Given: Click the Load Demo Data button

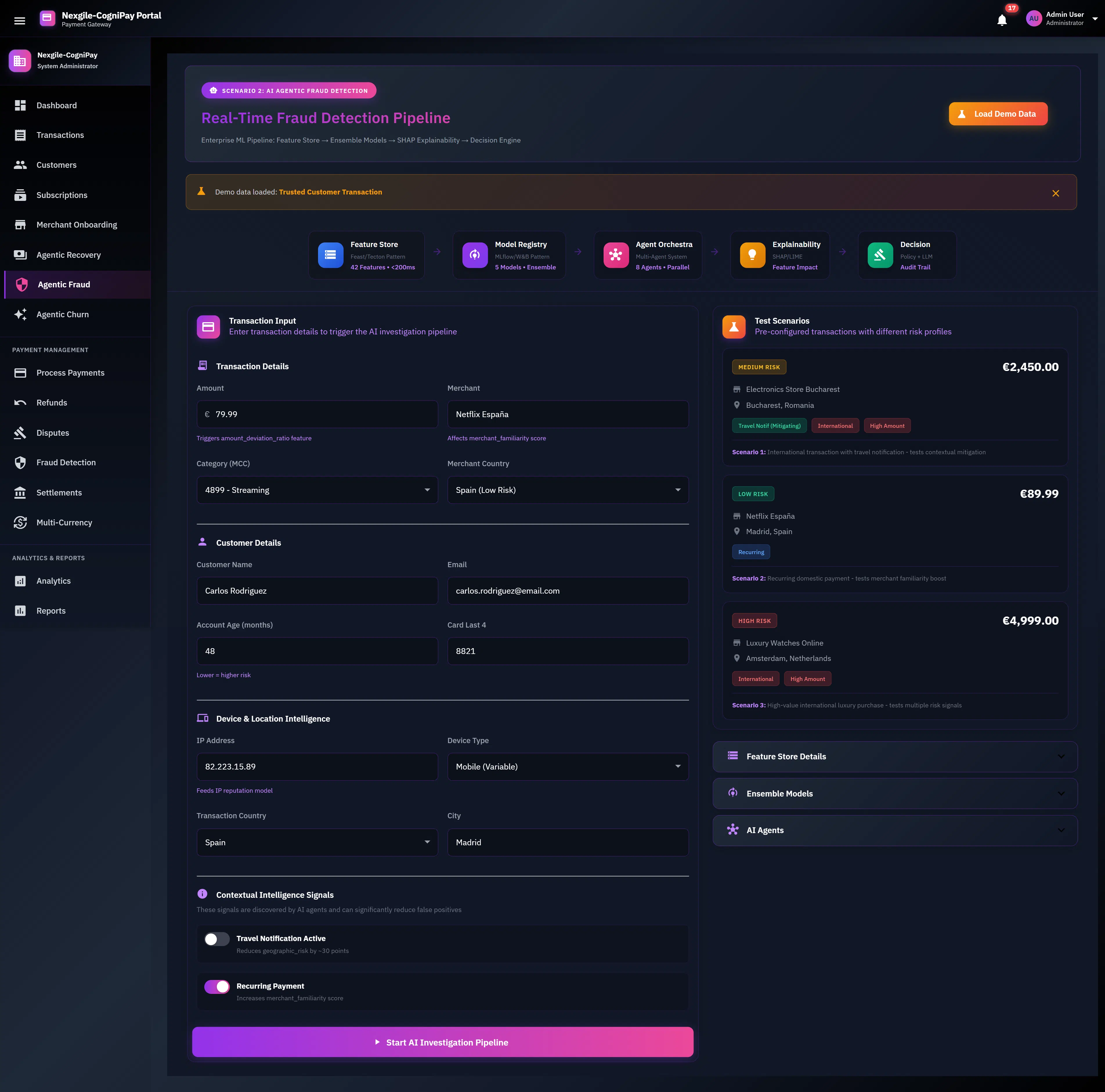Looking at the screenshot, I should pos(998,113).
